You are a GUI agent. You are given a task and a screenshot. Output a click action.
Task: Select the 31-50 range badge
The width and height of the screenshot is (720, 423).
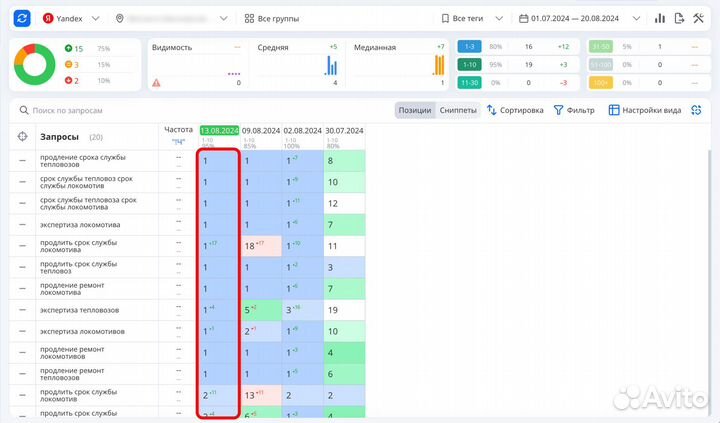coord(601,46)
